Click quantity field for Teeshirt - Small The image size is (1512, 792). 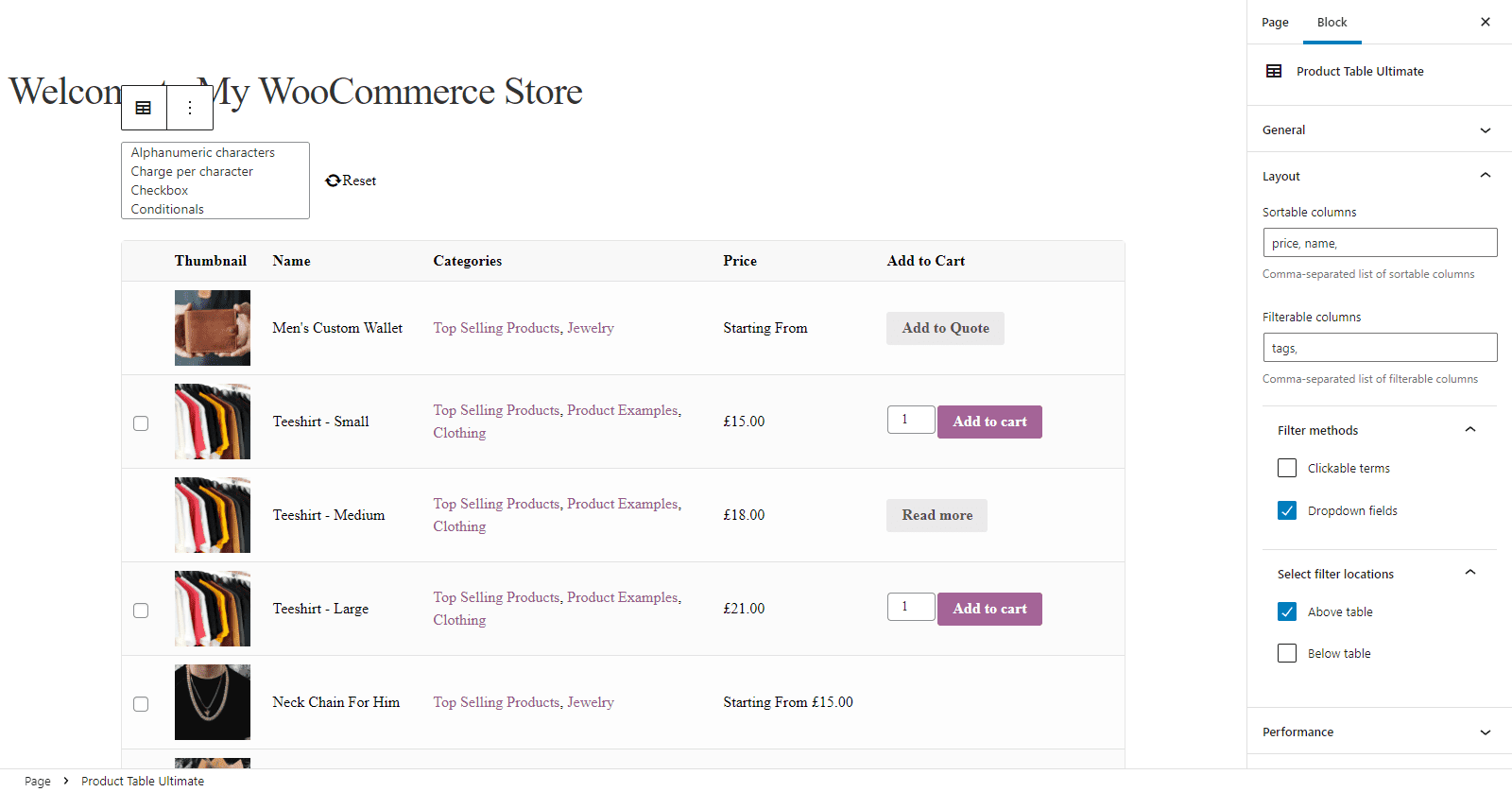tap(911, 420)
